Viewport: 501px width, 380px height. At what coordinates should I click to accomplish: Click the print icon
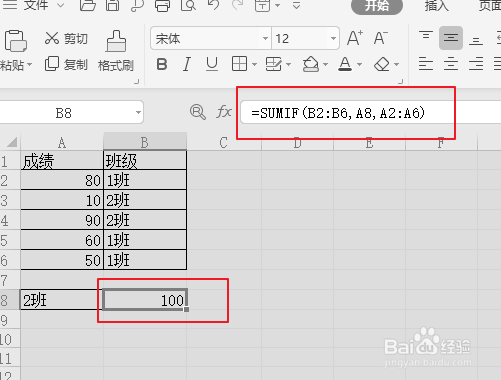point(162,5)
